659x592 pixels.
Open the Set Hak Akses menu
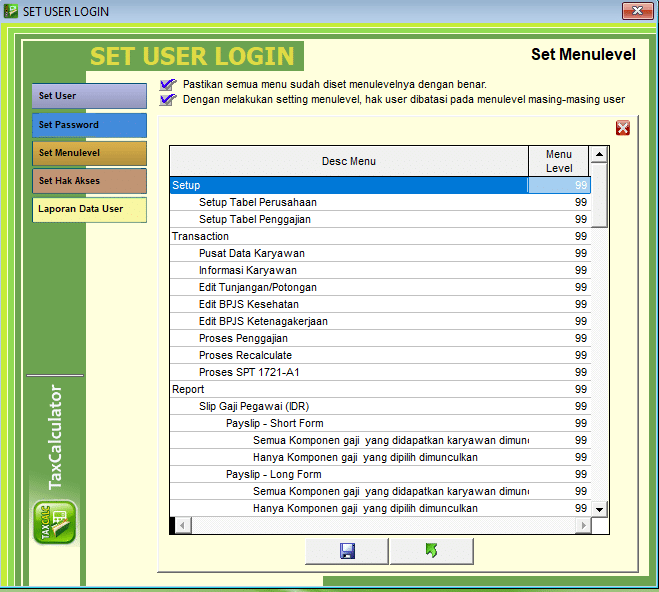[x=89, y=181]
